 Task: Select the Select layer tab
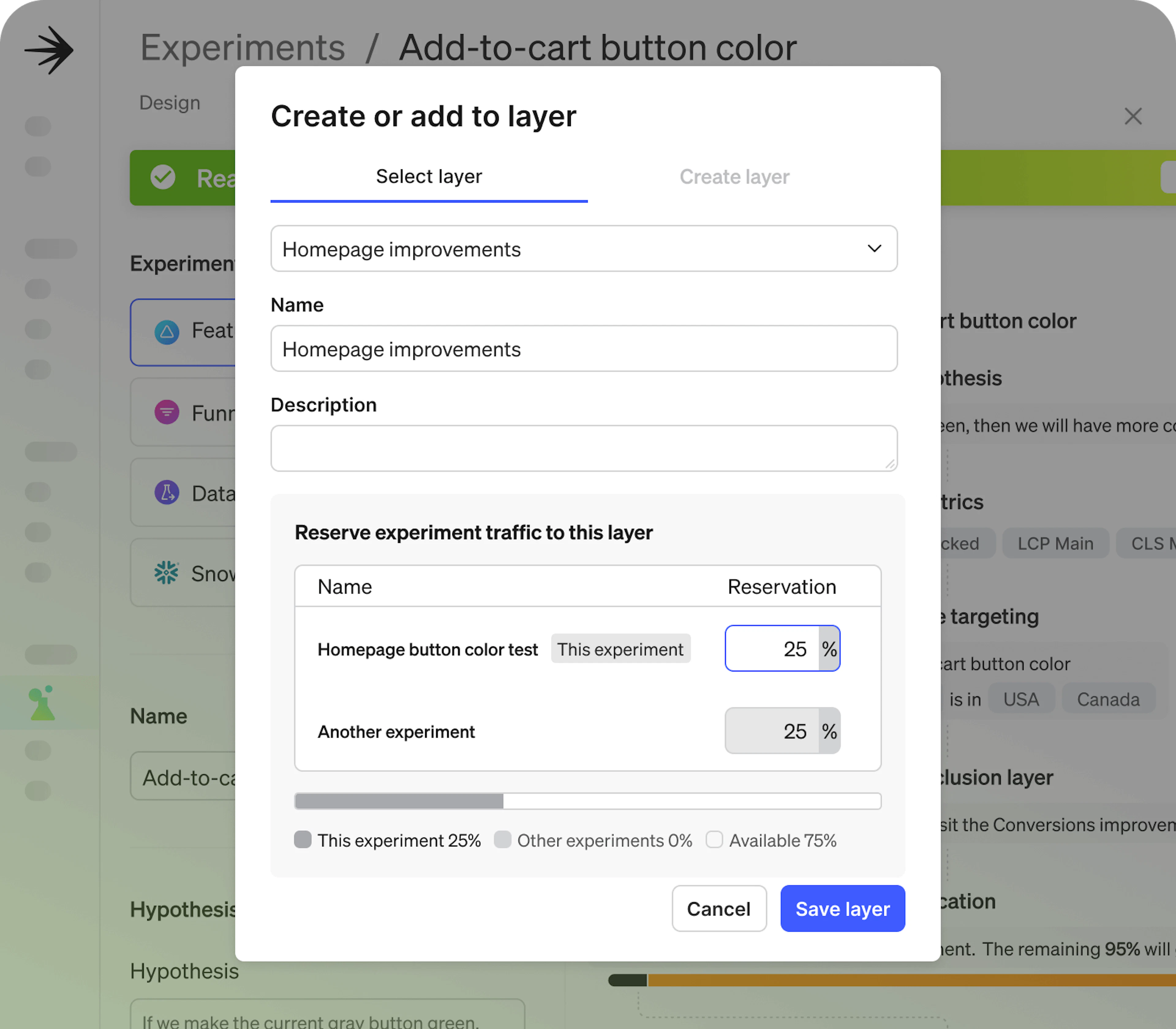[428, 177]
